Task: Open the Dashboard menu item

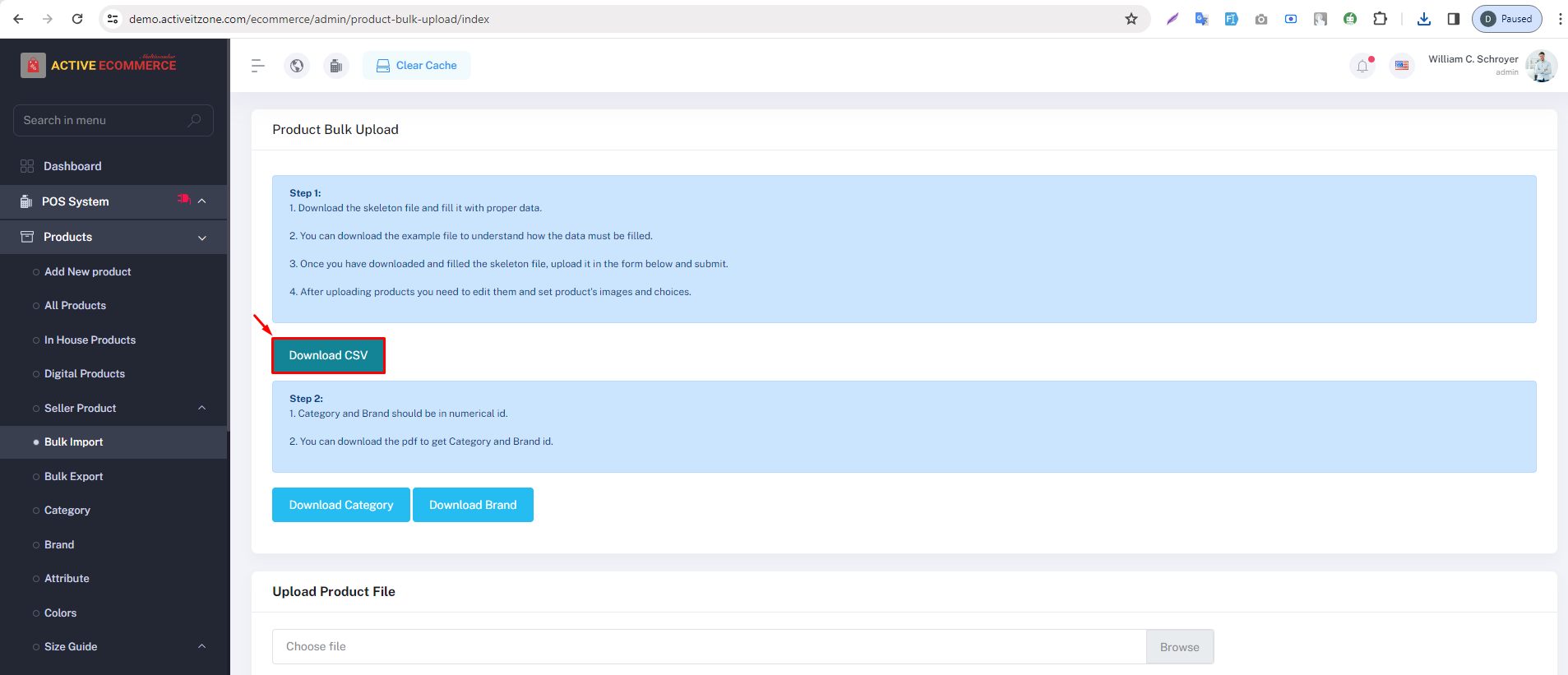Action: click(72, 166)
